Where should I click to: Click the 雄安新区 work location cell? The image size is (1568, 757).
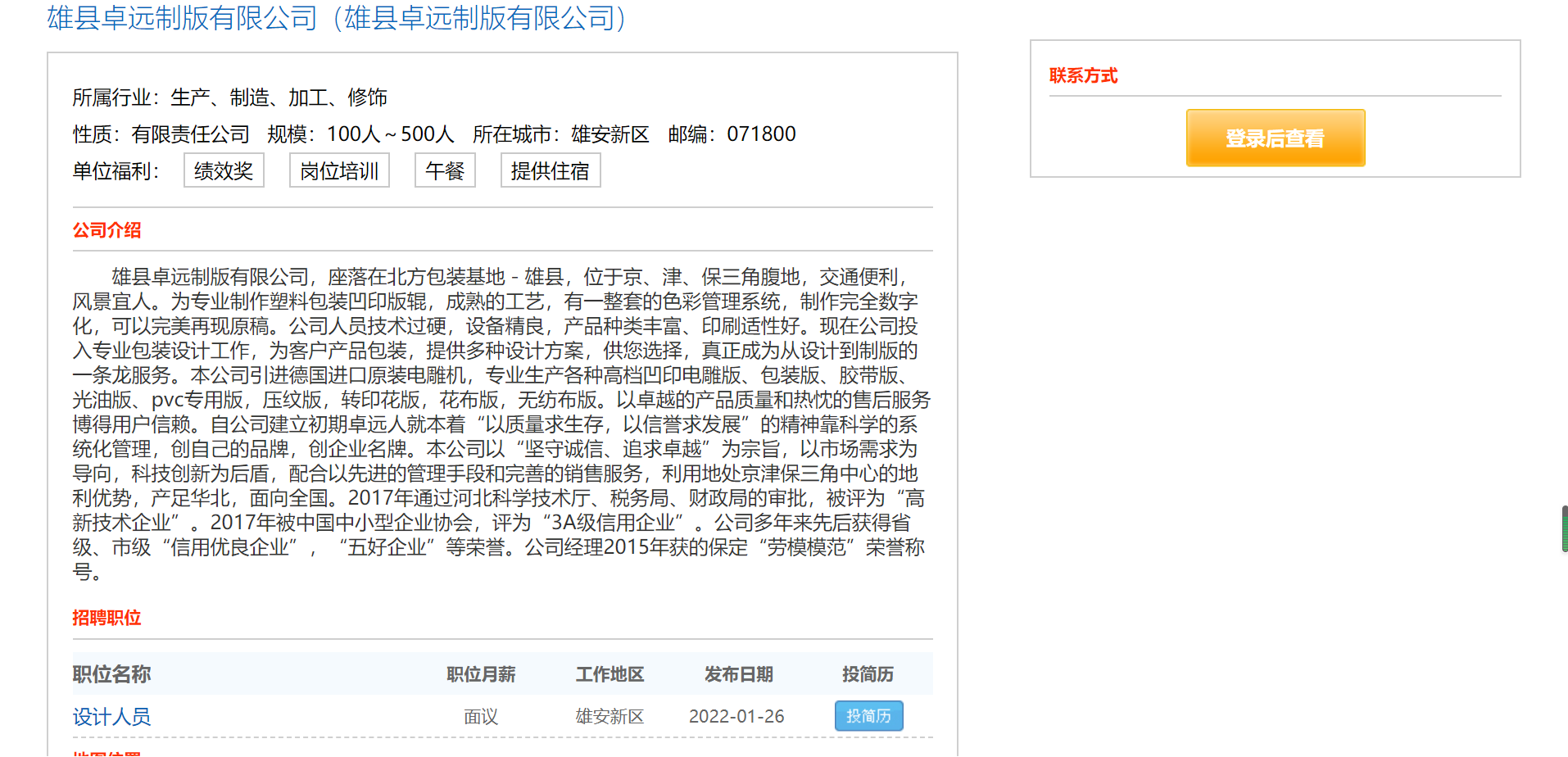coord(610,717)
